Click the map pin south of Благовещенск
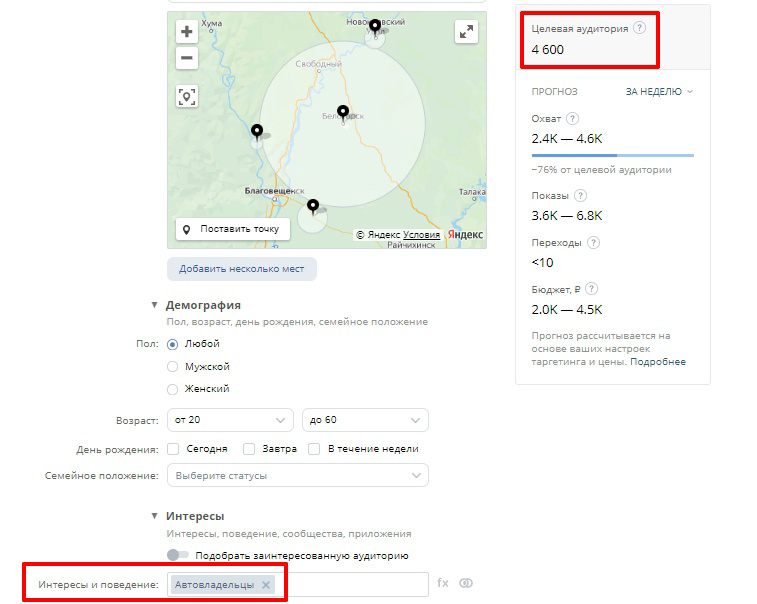The width and height of the screenshot is (757, 604). [313, 207]
